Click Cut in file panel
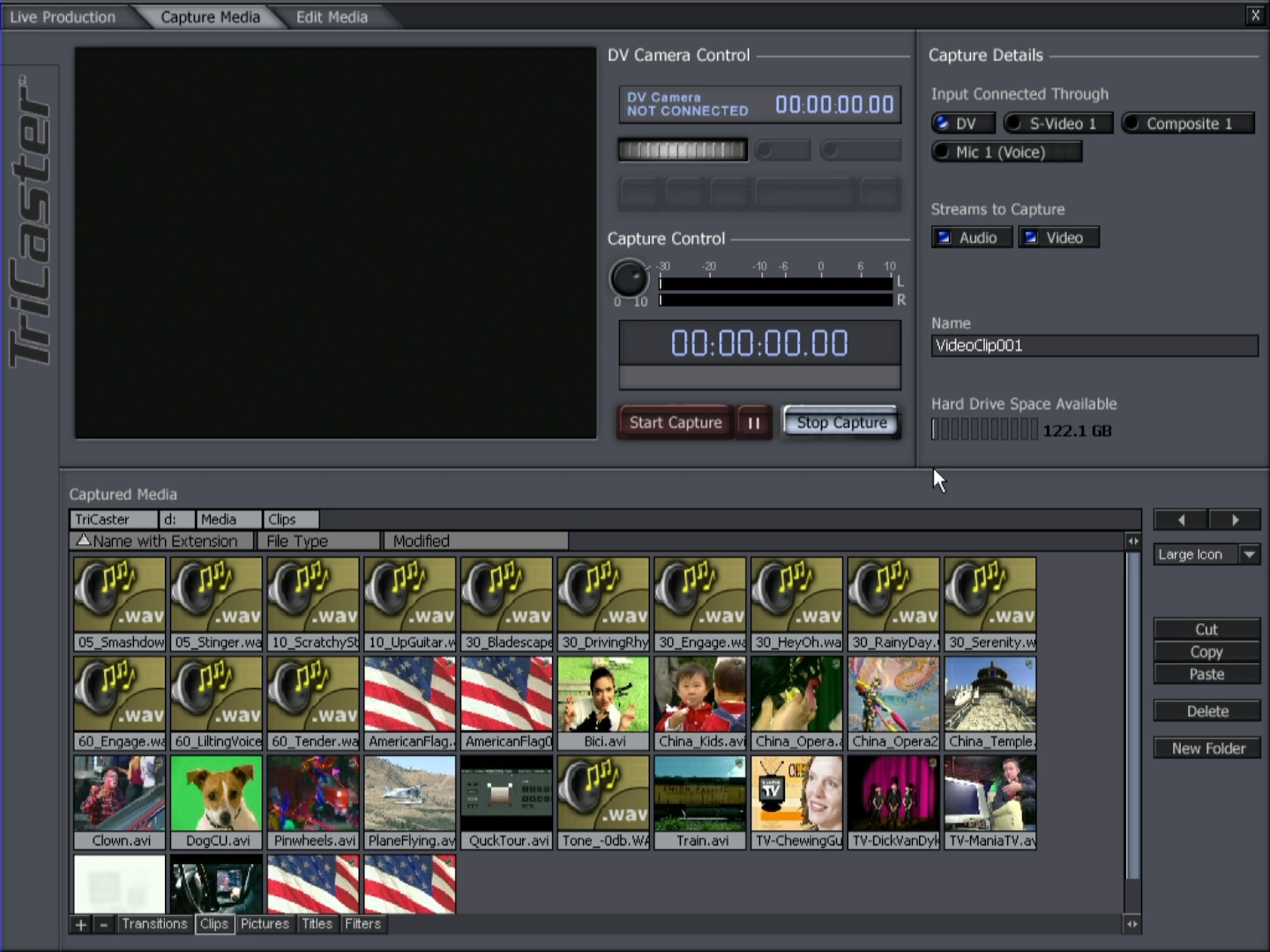The height and width of the screenshot is (952, 1270). tap(1206, 629)
